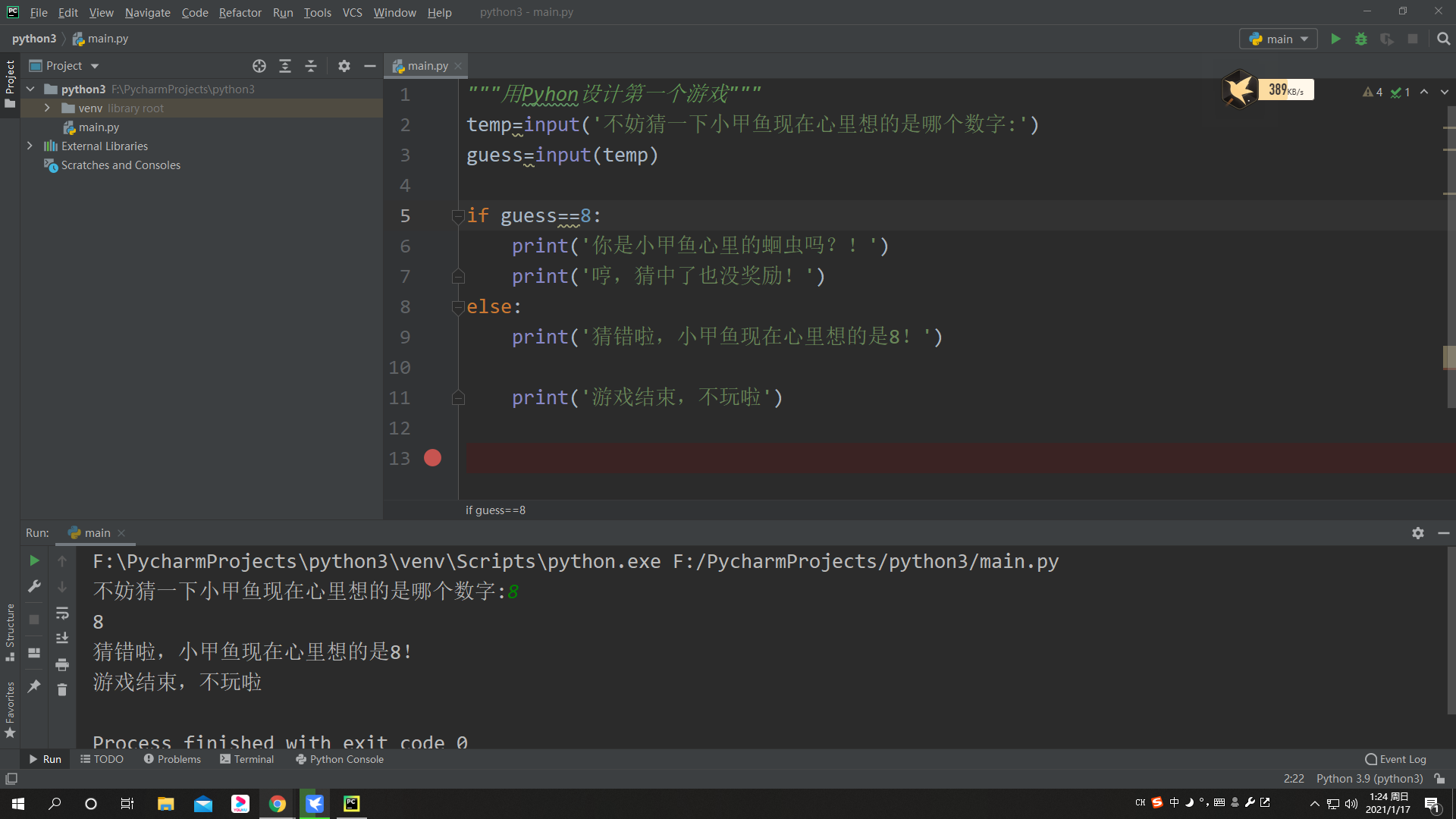Screen dimensions: 1456x819
Task: Stop the process using toolbar stop icon
Action: [1413, 39]
